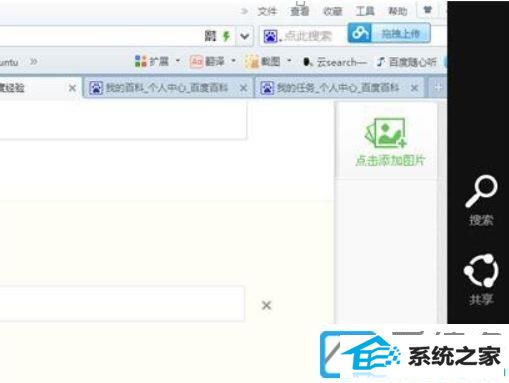
Task: Click the cloud upload button icon
Action: point(359,33)
